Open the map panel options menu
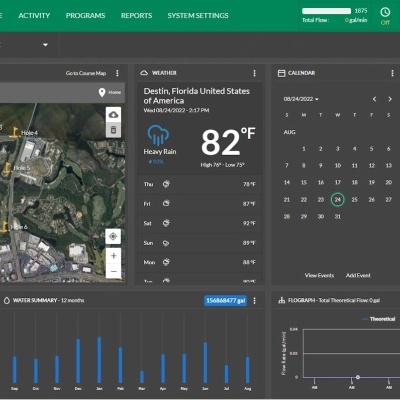This screenshot has height=400, width=400. [x=117, y=73]
